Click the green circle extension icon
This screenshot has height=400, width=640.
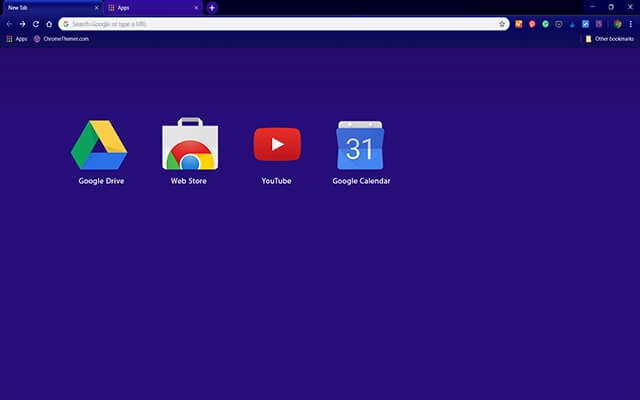click(545, 24)
